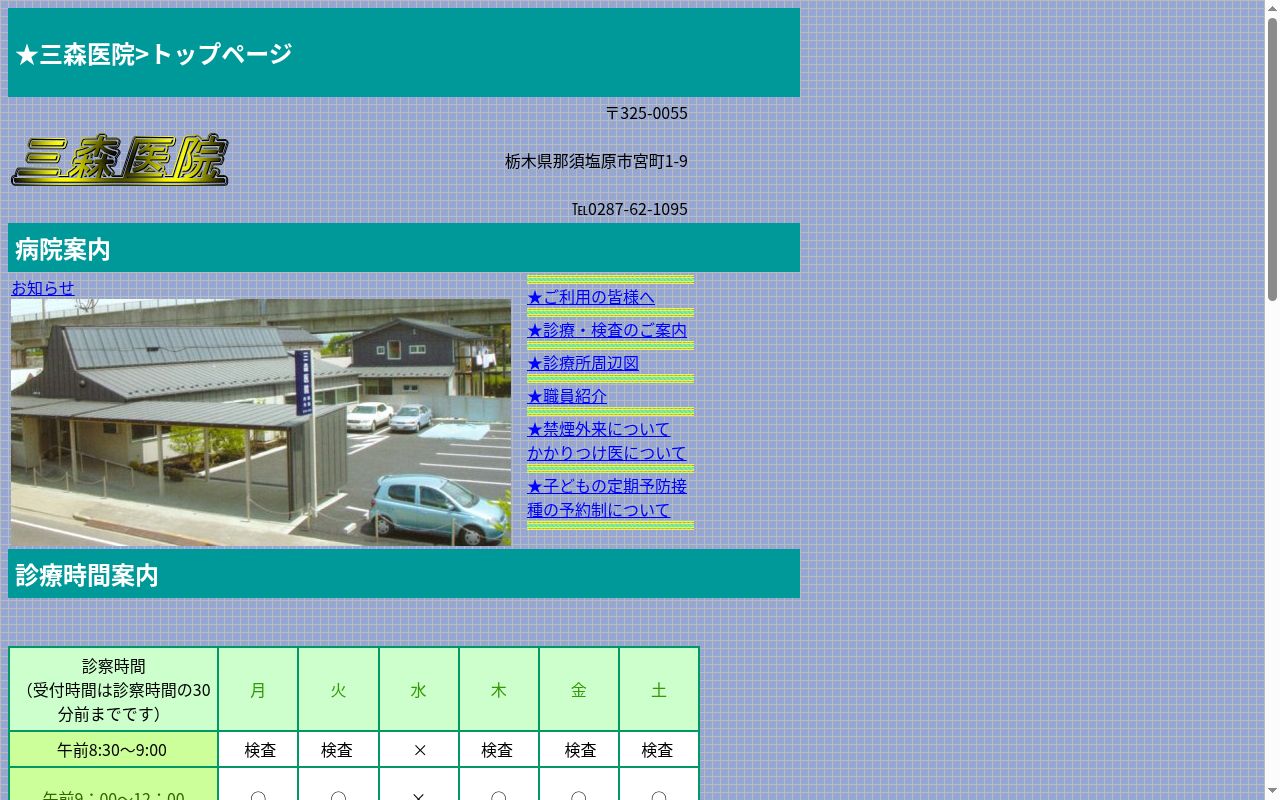This screenshot has height=800, width=1280.
Task: Click the × cell in the 午前8:30〜9:00 row
Action: point(419,749)
